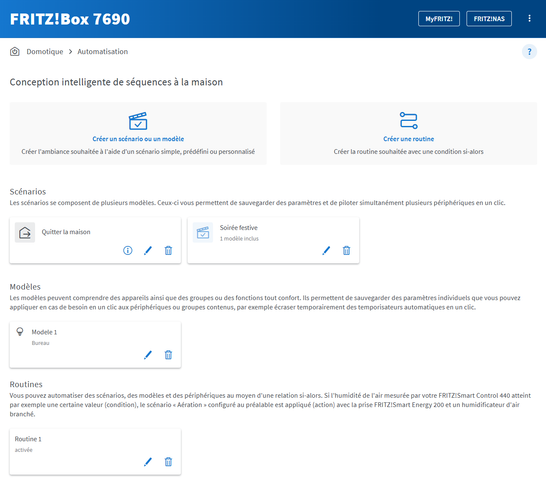Image resolution: width=546 pixels, height=500 pixels.
Task: Open FRITZ!NAS from the header
Action: click(x=489, y=19)
